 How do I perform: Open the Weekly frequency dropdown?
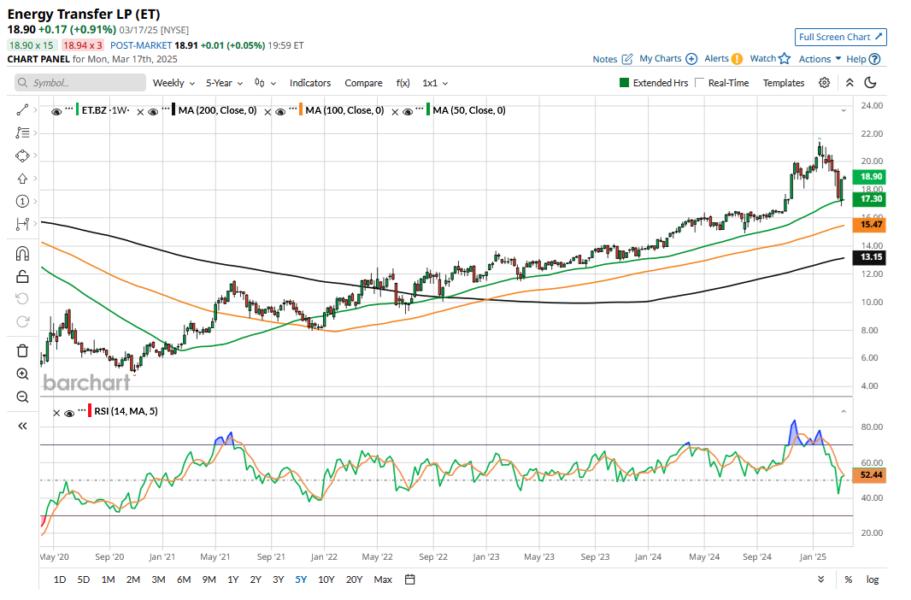click(x=174, y=83)
